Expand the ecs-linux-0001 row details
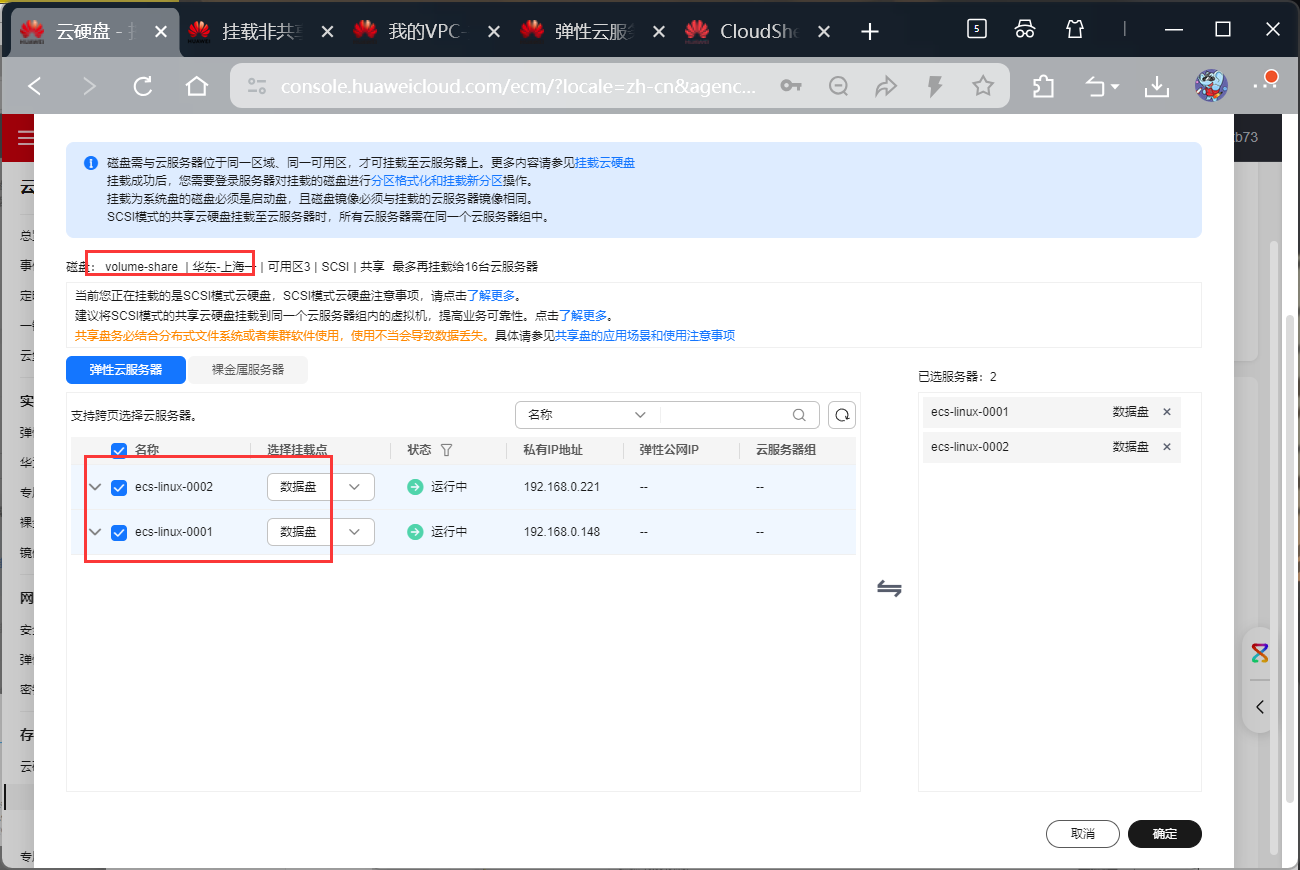The height and width of the screenshot is (870, 1300). point(95,532)
